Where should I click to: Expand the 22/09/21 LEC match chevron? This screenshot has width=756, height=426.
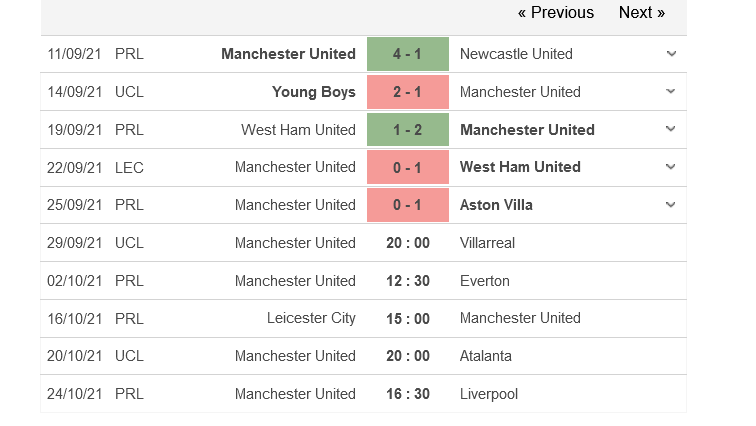(671, 167)
